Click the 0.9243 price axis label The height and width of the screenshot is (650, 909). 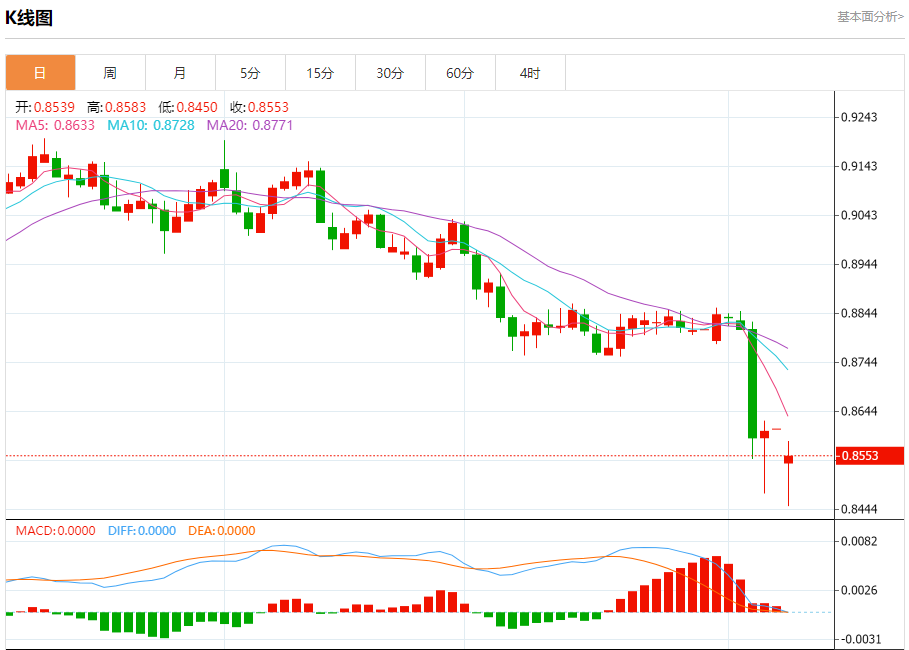pos(859,117)
